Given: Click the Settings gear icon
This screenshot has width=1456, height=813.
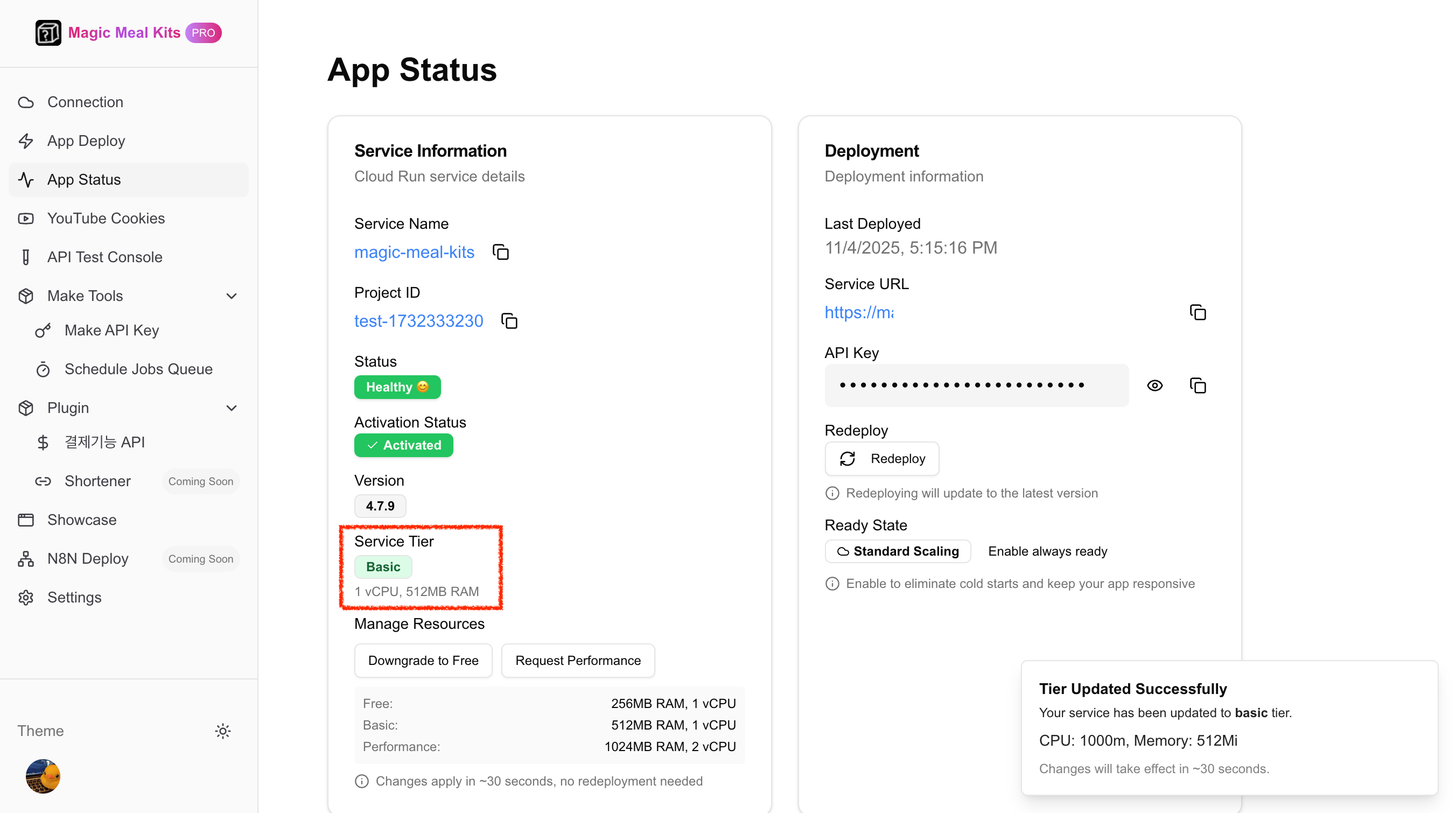Looking at the screenshot, I should click(x=26, y=598).
